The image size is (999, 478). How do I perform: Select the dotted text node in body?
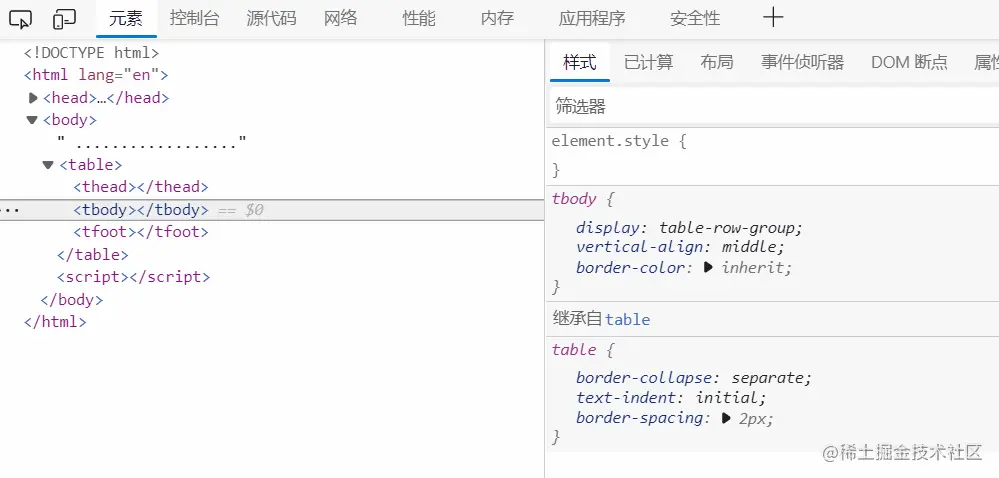coord(152,143)
